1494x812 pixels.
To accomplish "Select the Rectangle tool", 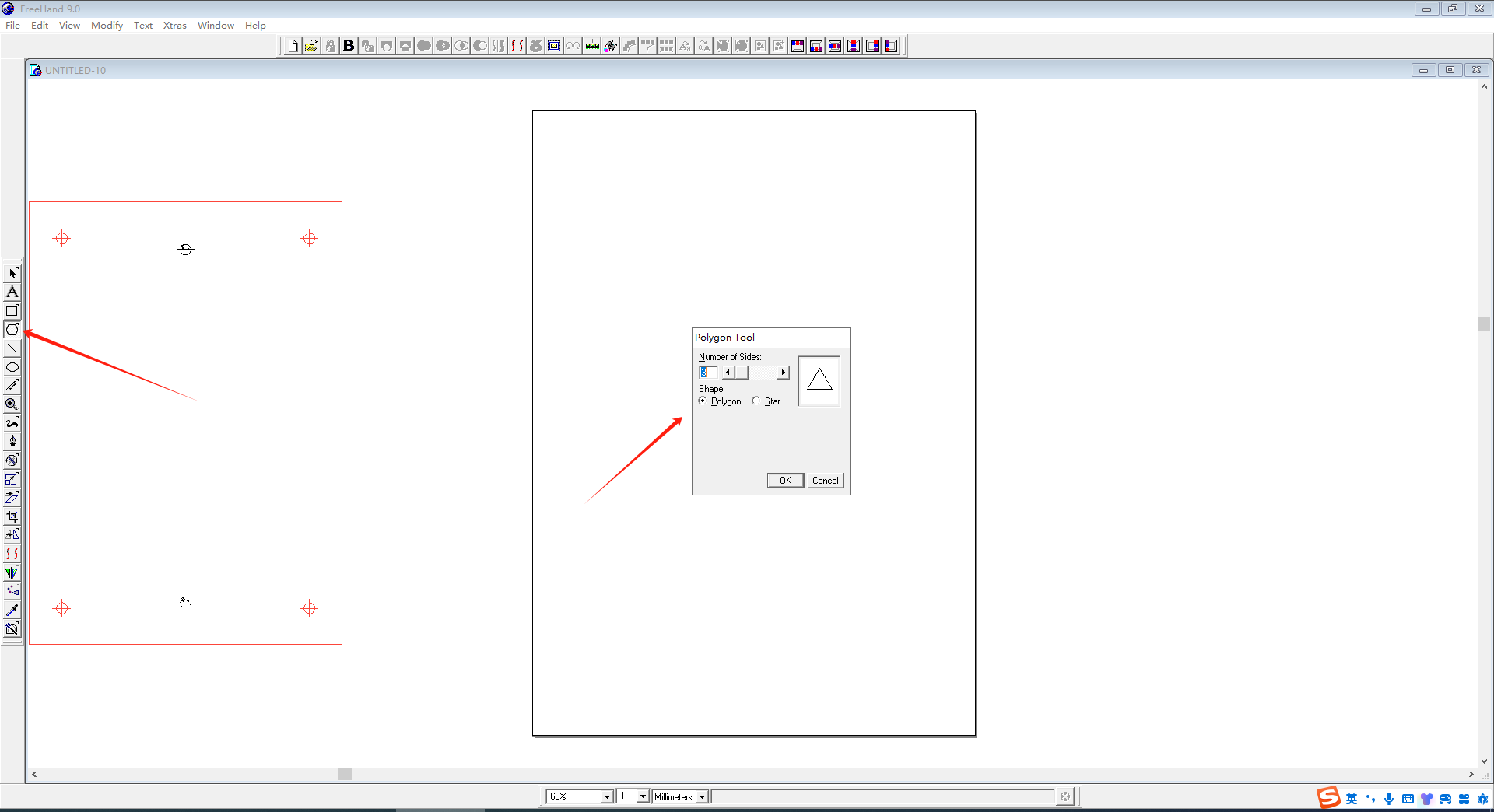I will (x=12, y=311).
